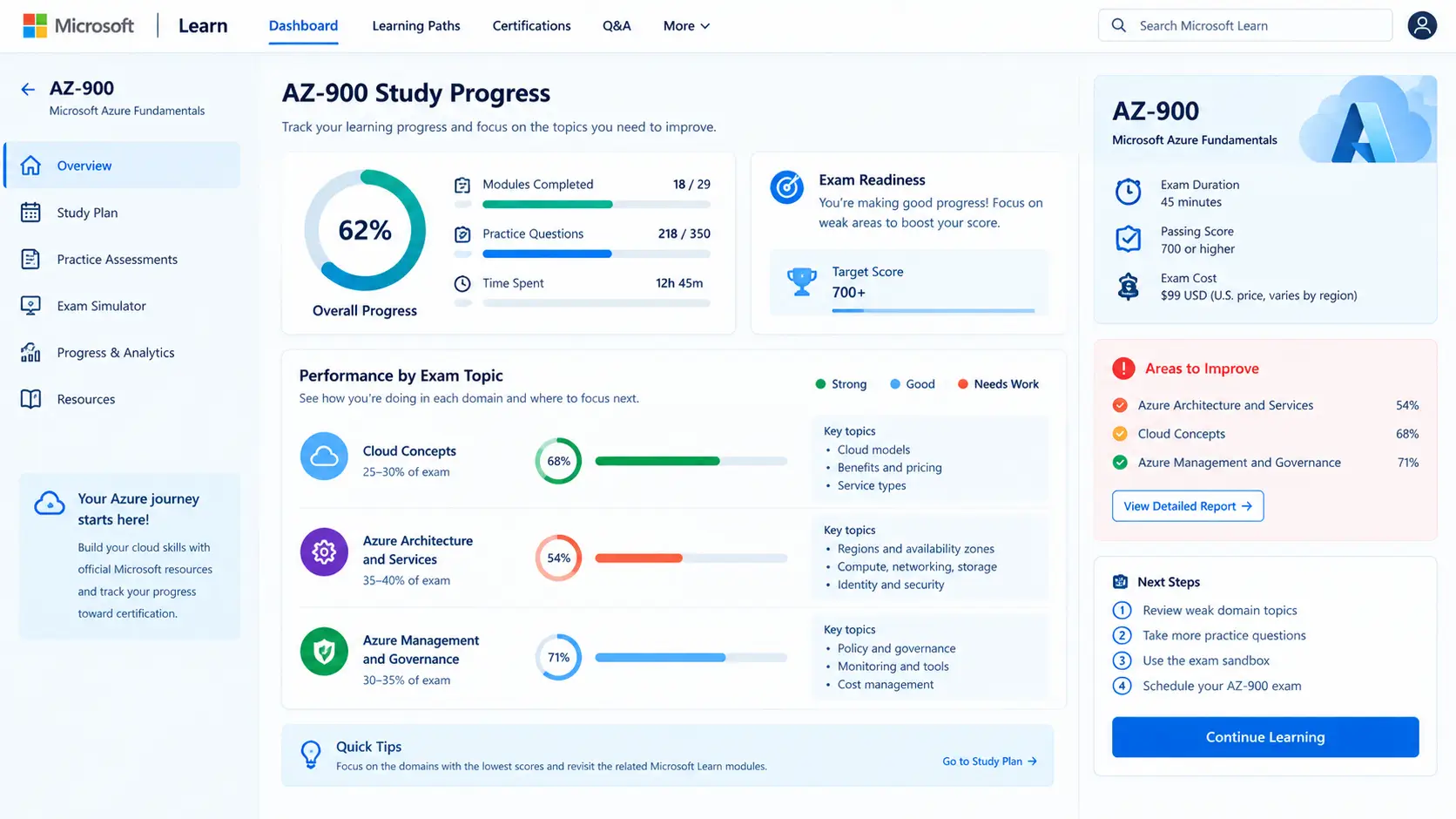Image resolution: width=1456 pixels, height=819 pixels.
Task: Go back using the AZ-900 arrow
Action: 28,89
